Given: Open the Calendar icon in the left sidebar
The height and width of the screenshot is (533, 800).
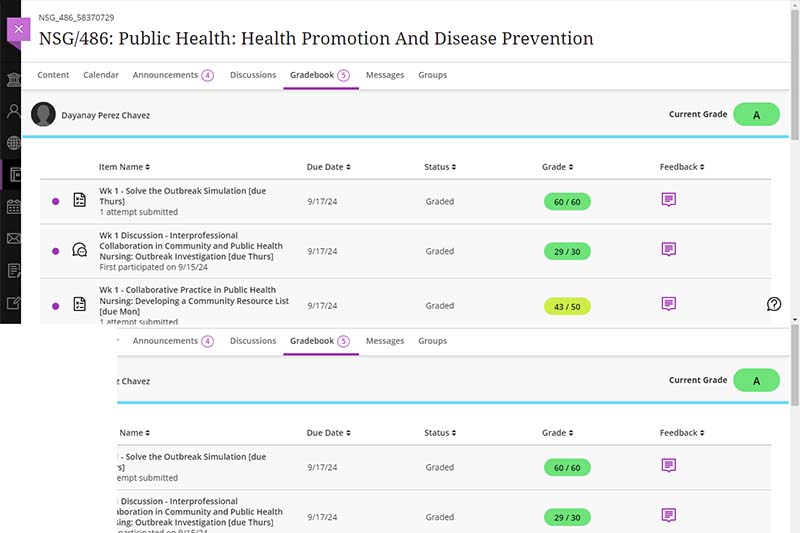Looking at the screenshot, I should pos(13,207).
